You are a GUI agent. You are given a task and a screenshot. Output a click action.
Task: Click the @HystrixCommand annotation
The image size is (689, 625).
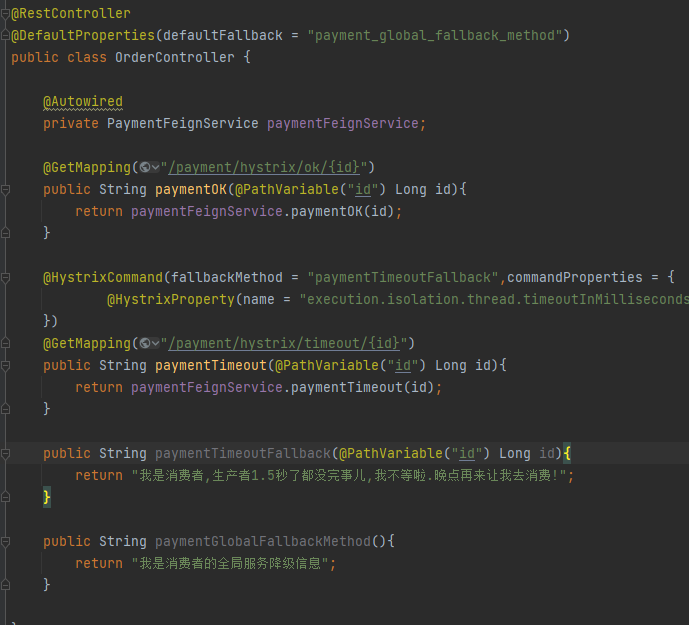(x=103, y=277)
